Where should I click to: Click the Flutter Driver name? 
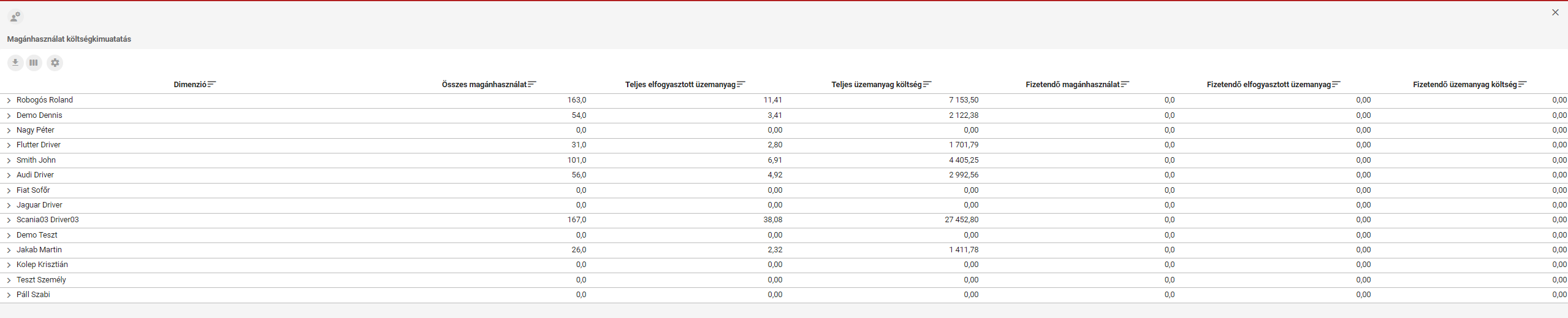(39, 145)
